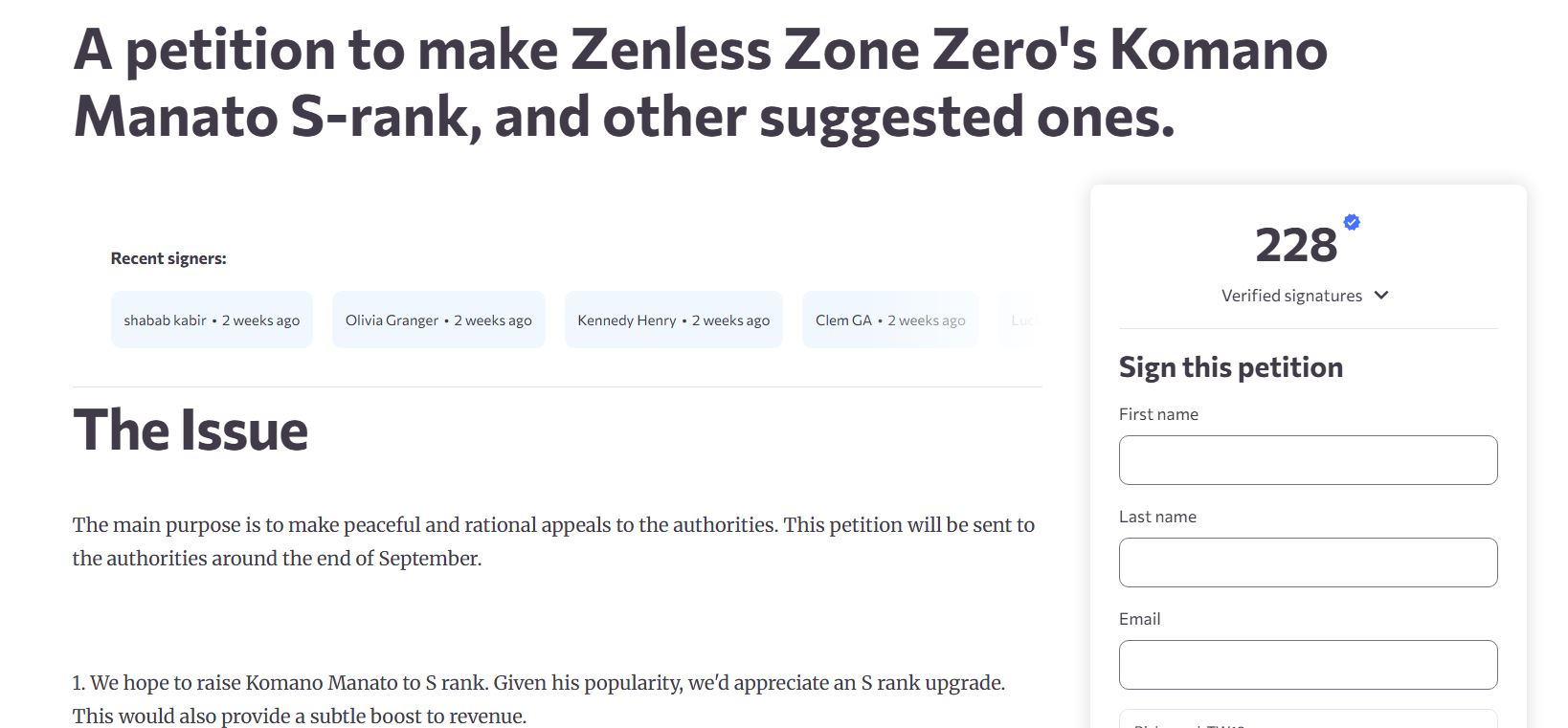The height and width of the screenshot is (728, 1568).
Task: Focus the Last name input field
Action: tap(1308, 563)
